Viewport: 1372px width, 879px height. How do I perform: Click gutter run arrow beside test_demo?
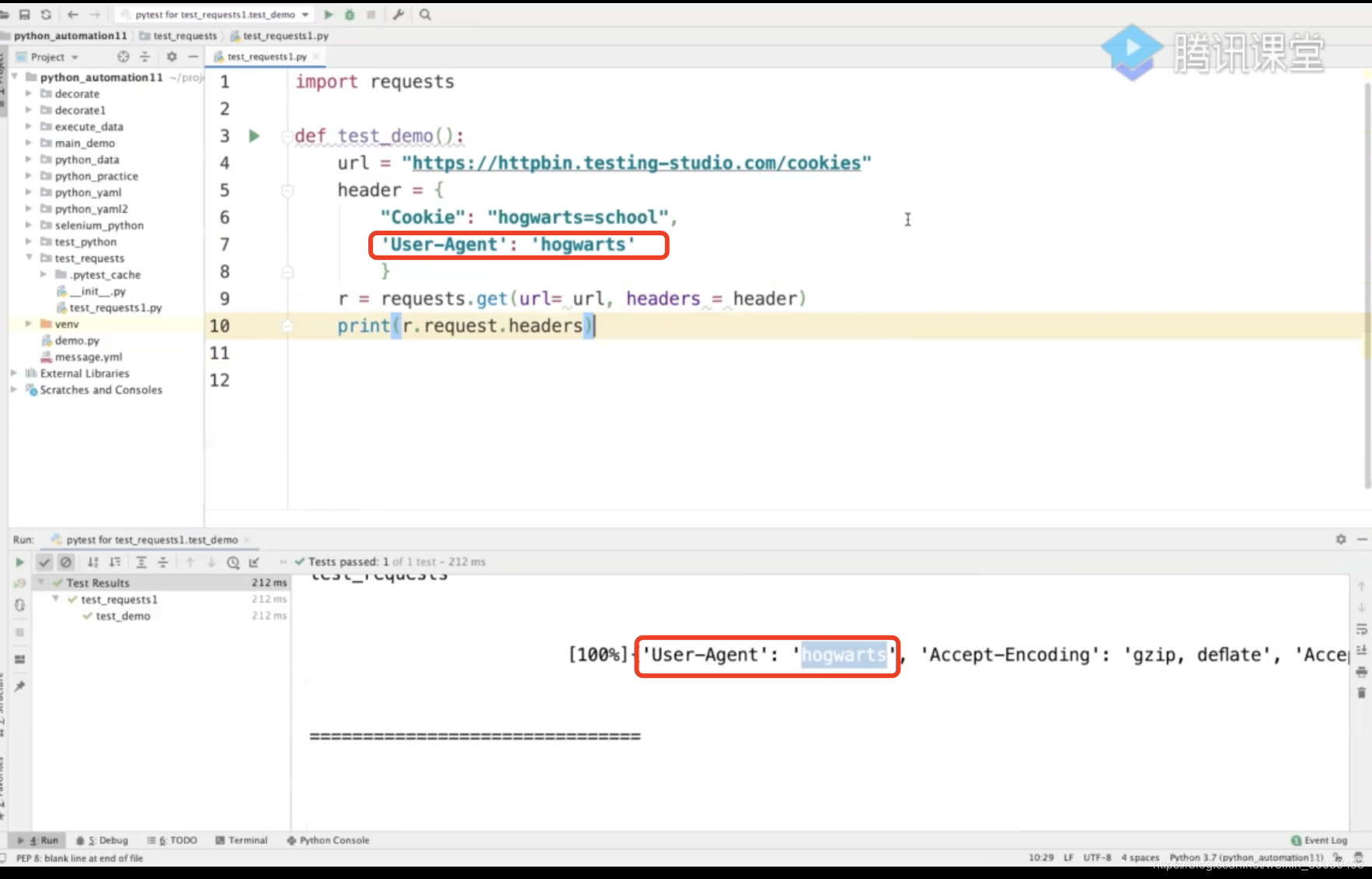(x=254, y=136)
